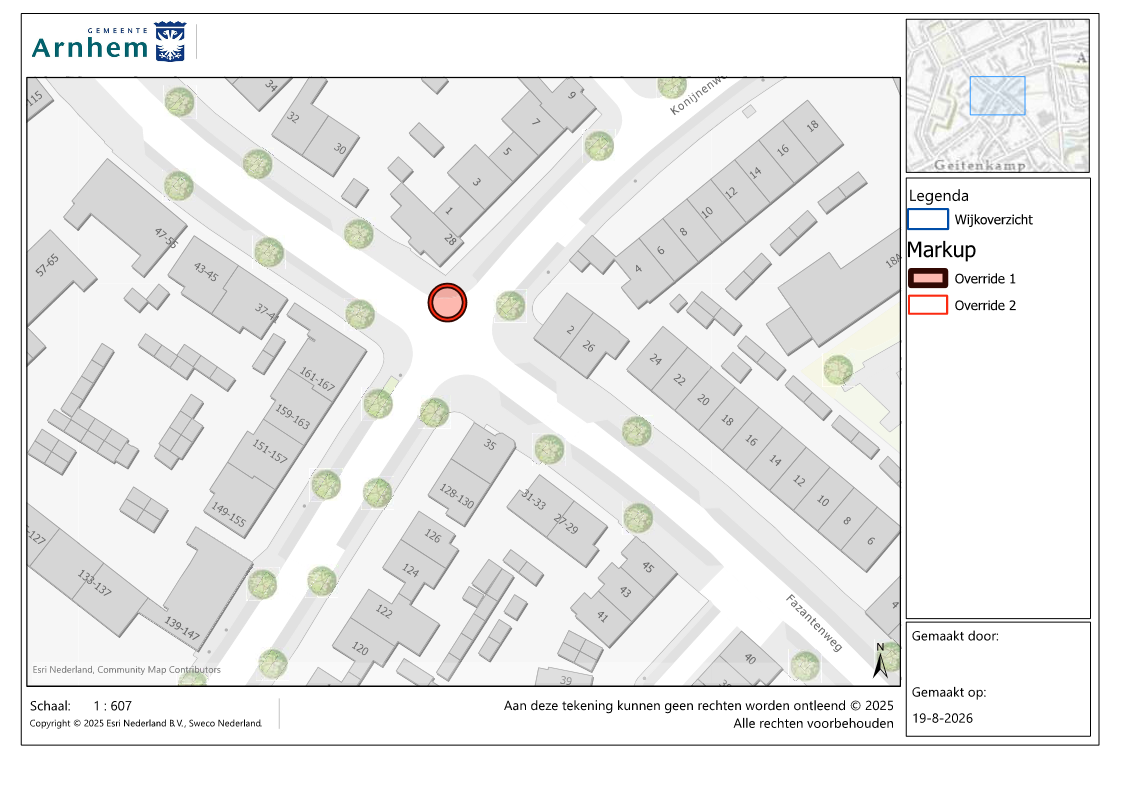
Task: Click the Markup heading
Action: pyautogui.click(x=941, y=249)
